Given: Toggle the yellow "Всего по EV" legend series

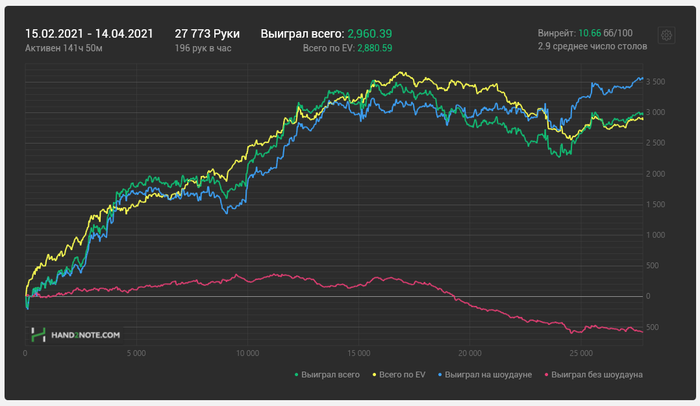Looking at the screenshot, I should click(399, 375).
